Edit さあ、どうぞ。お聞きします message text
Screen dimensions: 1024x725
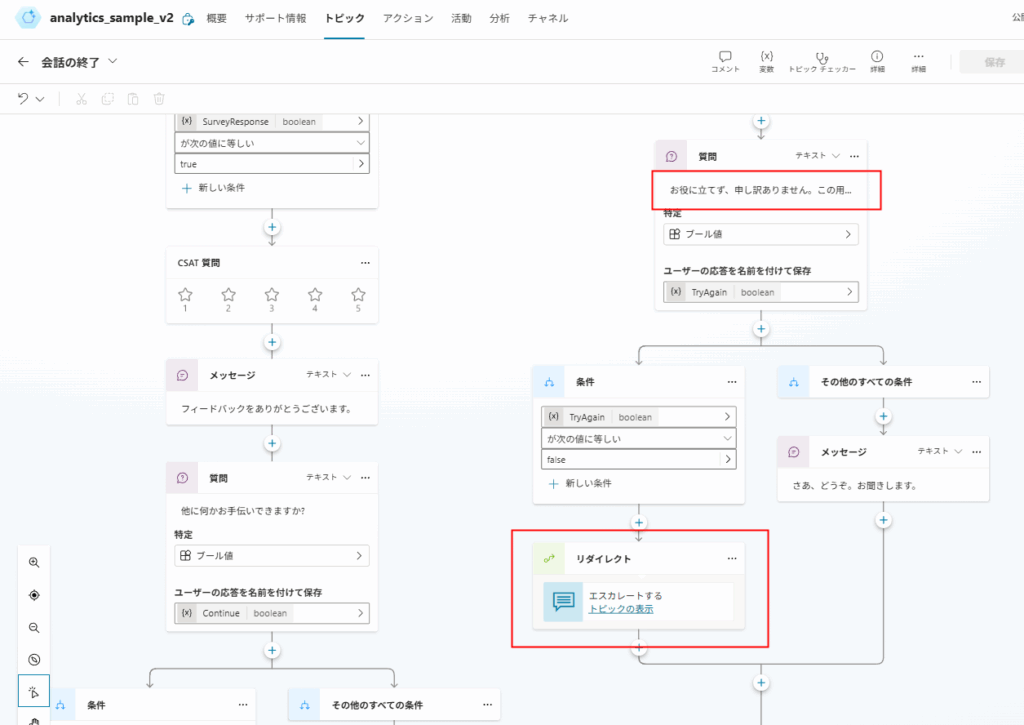tap(854, 485)
